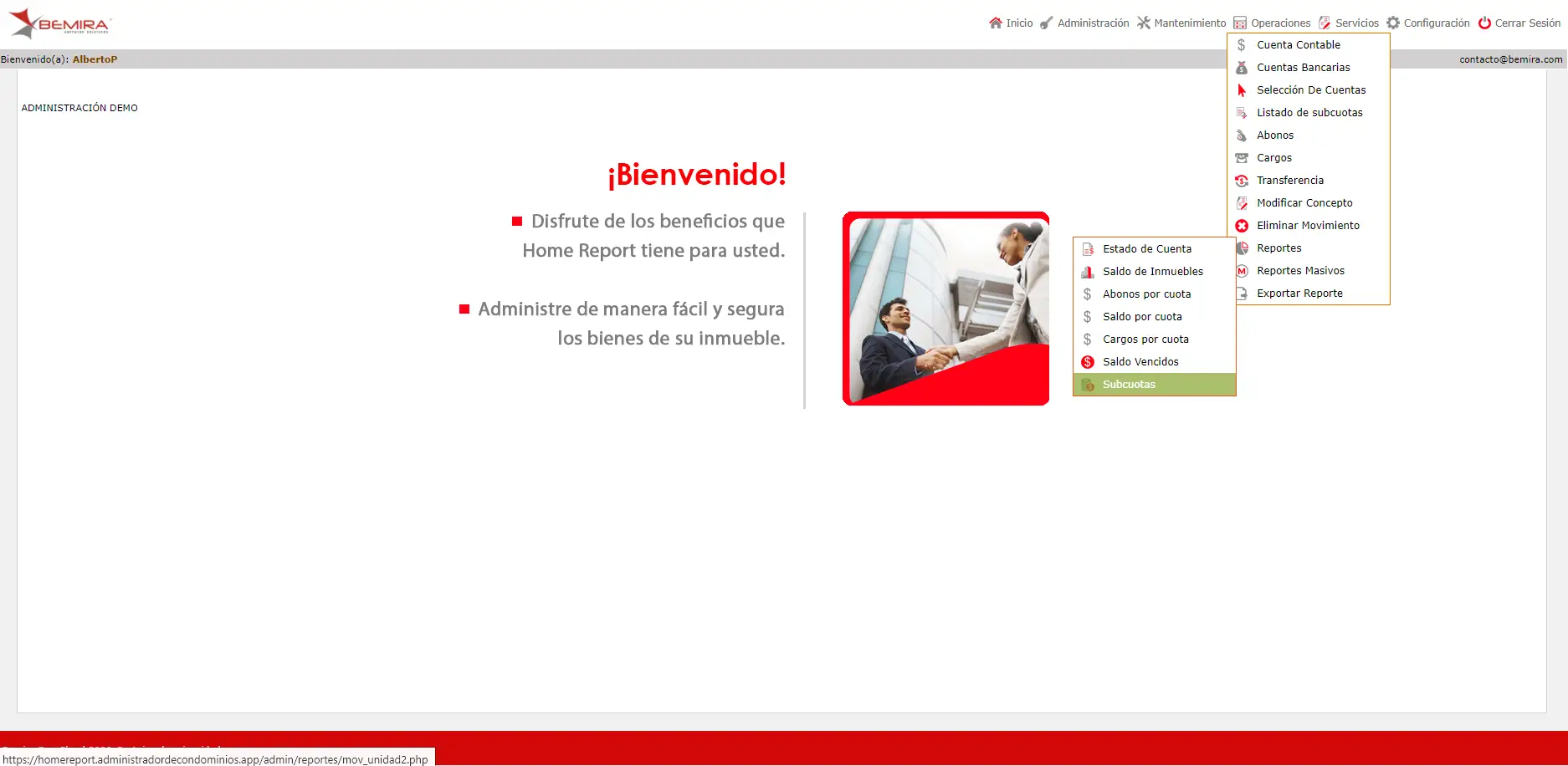Click the Estado de Cuenta document icon
Image resolution: width=1568 pixels, height=766 pixels.
[1088, 249]
